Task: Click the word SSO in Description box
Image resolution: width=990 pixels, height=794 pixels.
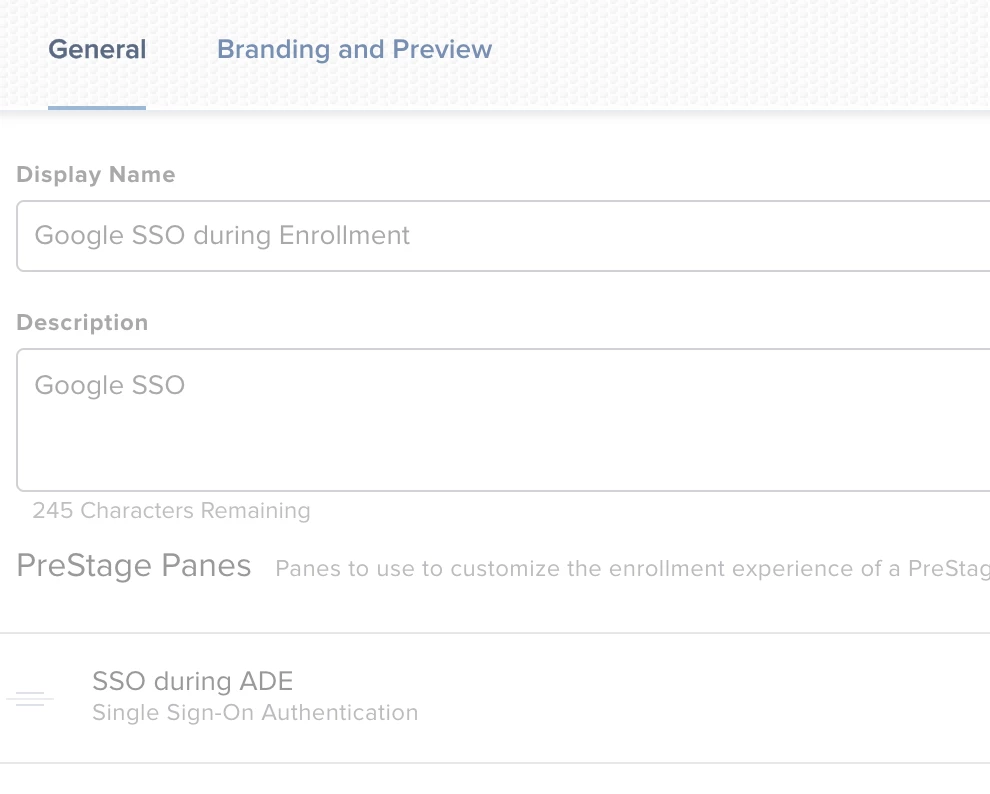Action: tap(158, 386)
